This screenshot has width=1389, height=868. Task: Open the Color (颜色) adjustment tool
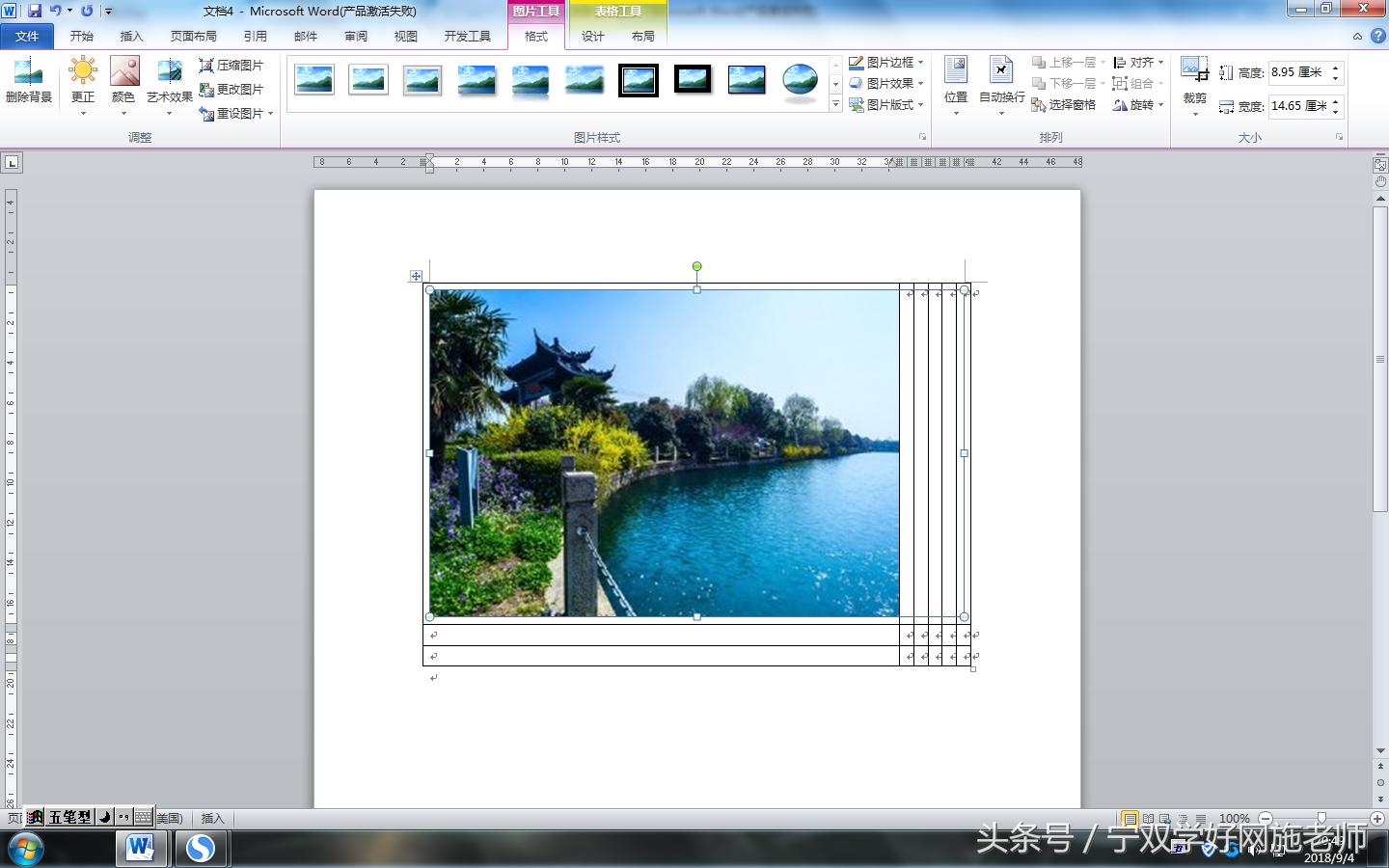pos(123,74)
